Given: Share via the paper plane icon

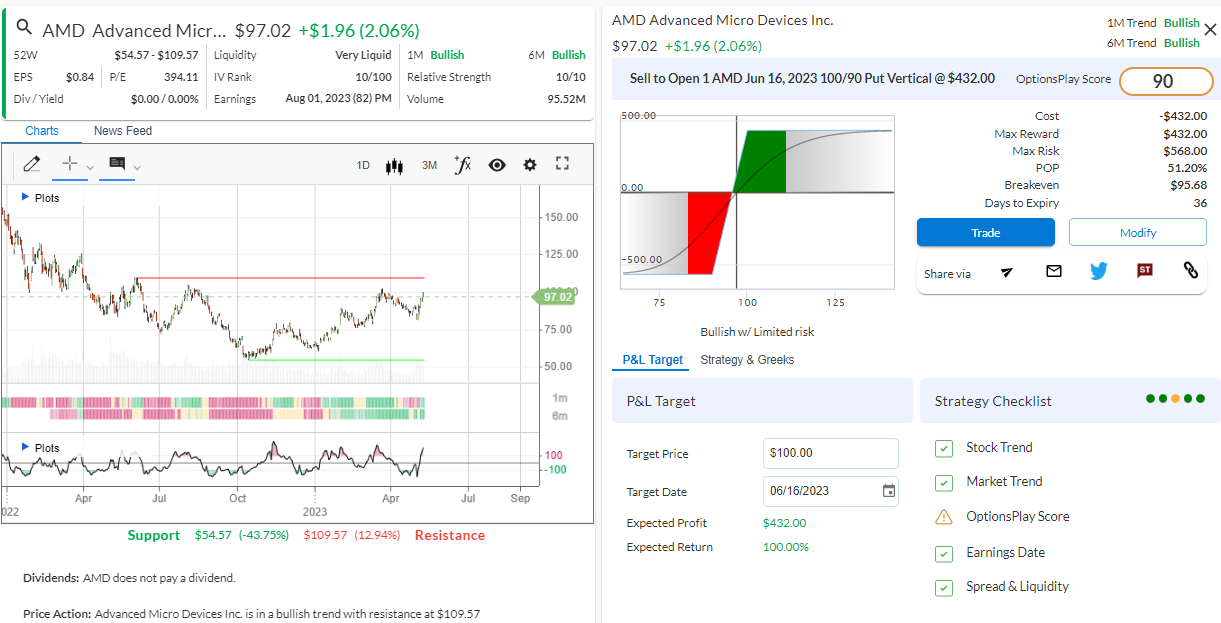Looking at the screenshot, I should click(x=1007, y=272).
